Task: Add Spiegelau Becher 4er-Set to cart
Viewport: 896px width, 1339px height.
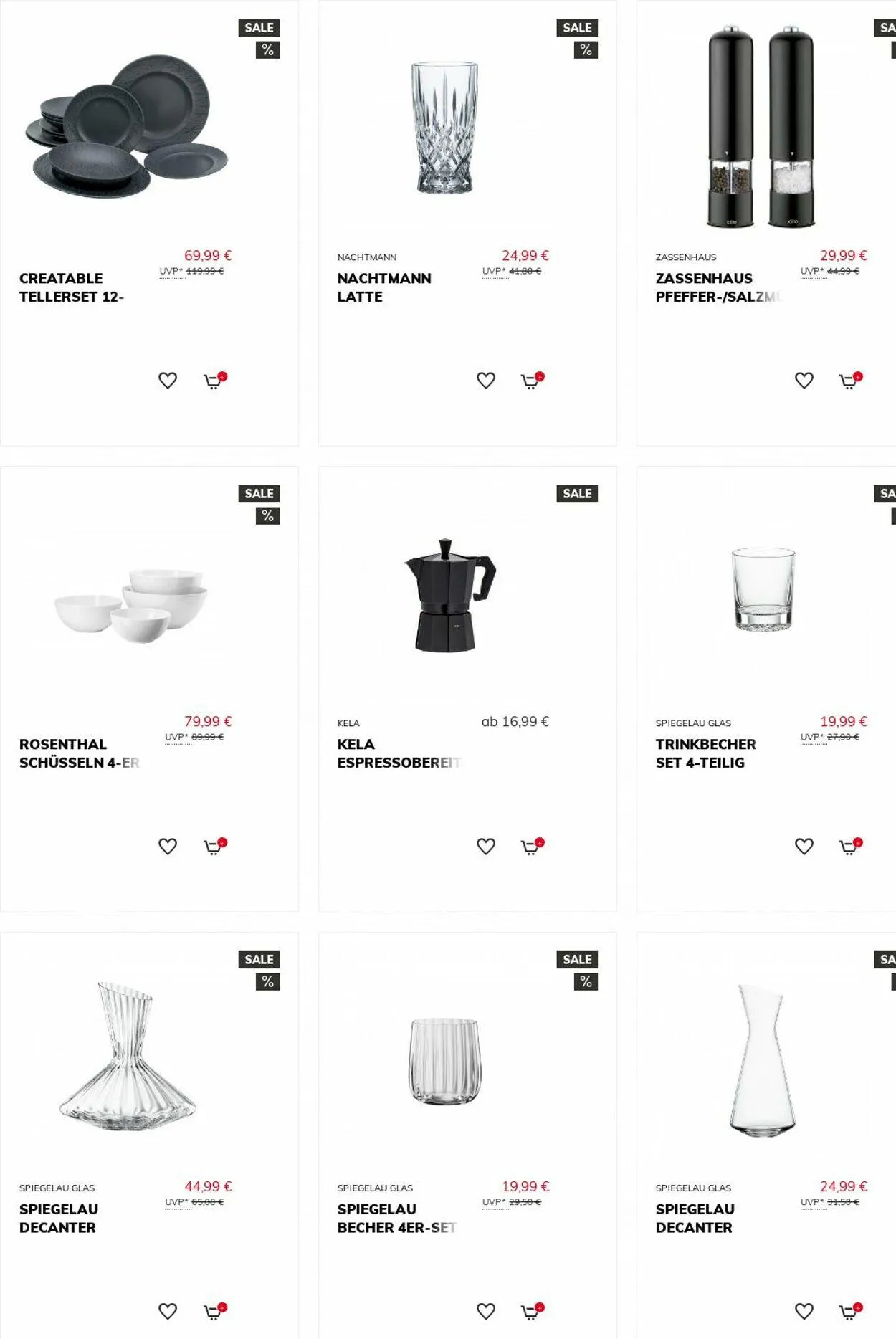Action: 533,1312
